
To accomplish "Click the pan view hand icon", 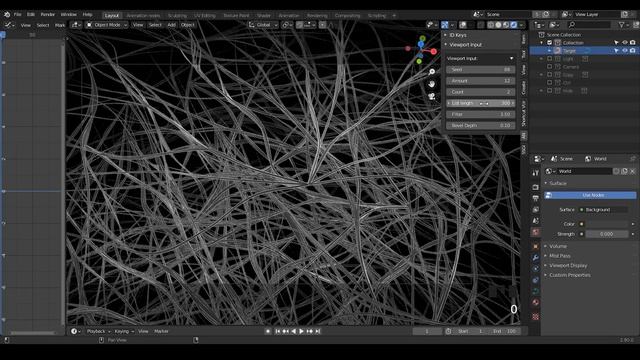I will [432, 84].
